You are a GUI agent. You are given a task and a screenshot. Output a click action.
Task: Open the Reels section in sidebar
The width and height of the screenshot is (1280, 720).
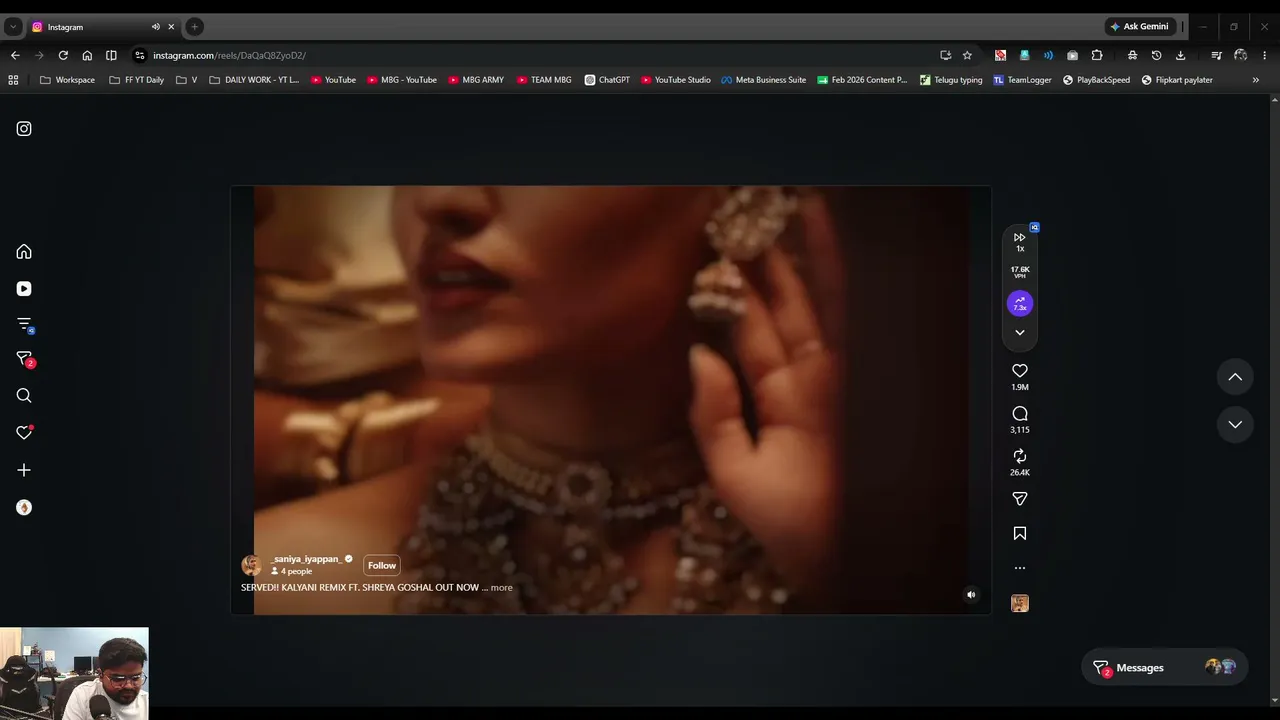pyautogui.click(x=24, y=289)
